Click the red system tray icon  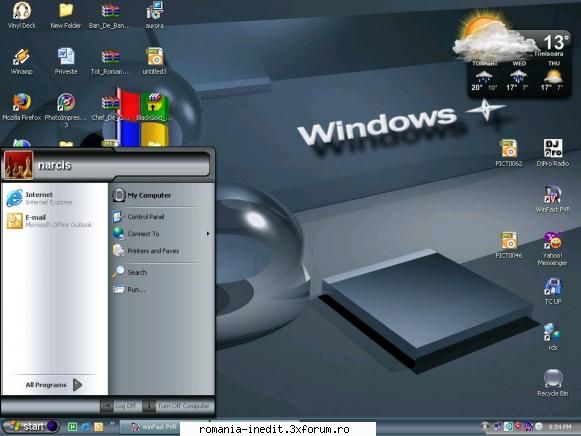518,427
